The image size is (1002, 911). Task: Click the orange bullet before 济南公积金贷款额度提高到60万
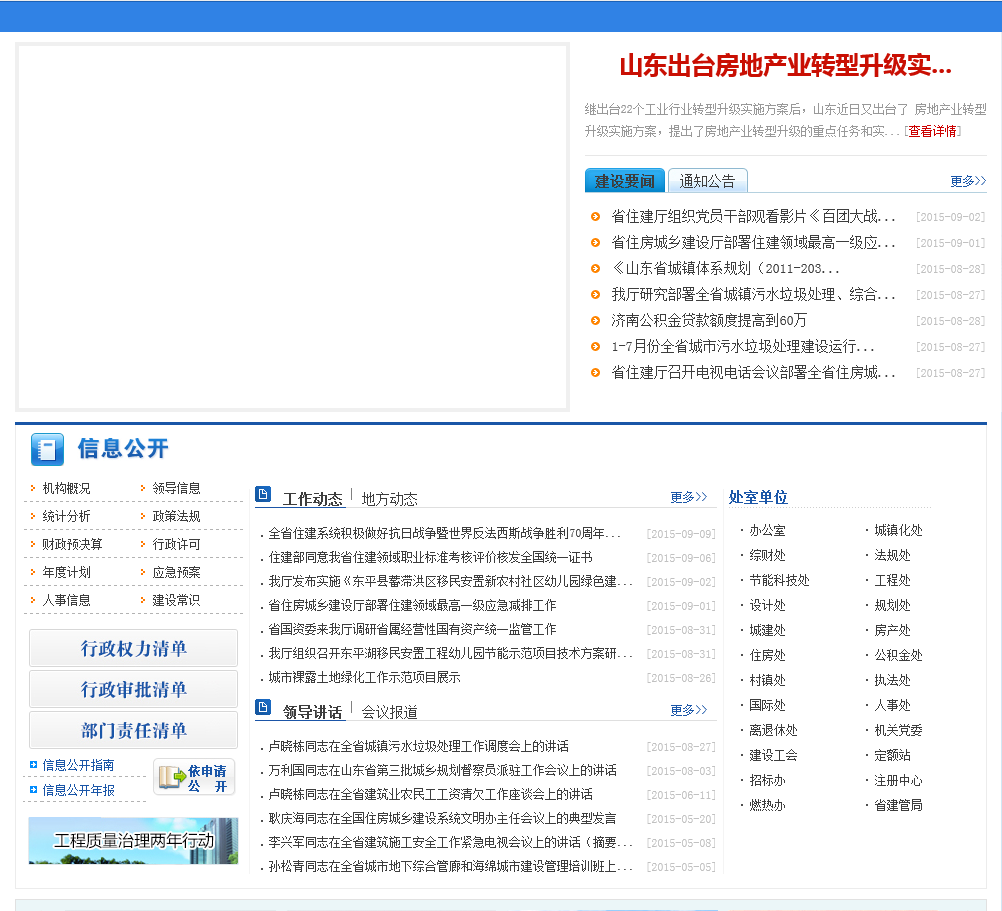click(596, 320)
